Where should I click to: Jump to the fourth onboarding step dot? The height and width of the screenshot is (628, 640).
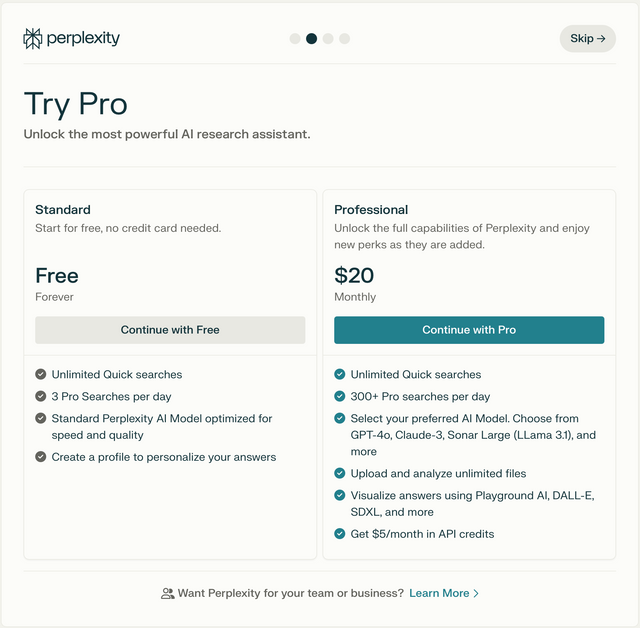[345, 39]
